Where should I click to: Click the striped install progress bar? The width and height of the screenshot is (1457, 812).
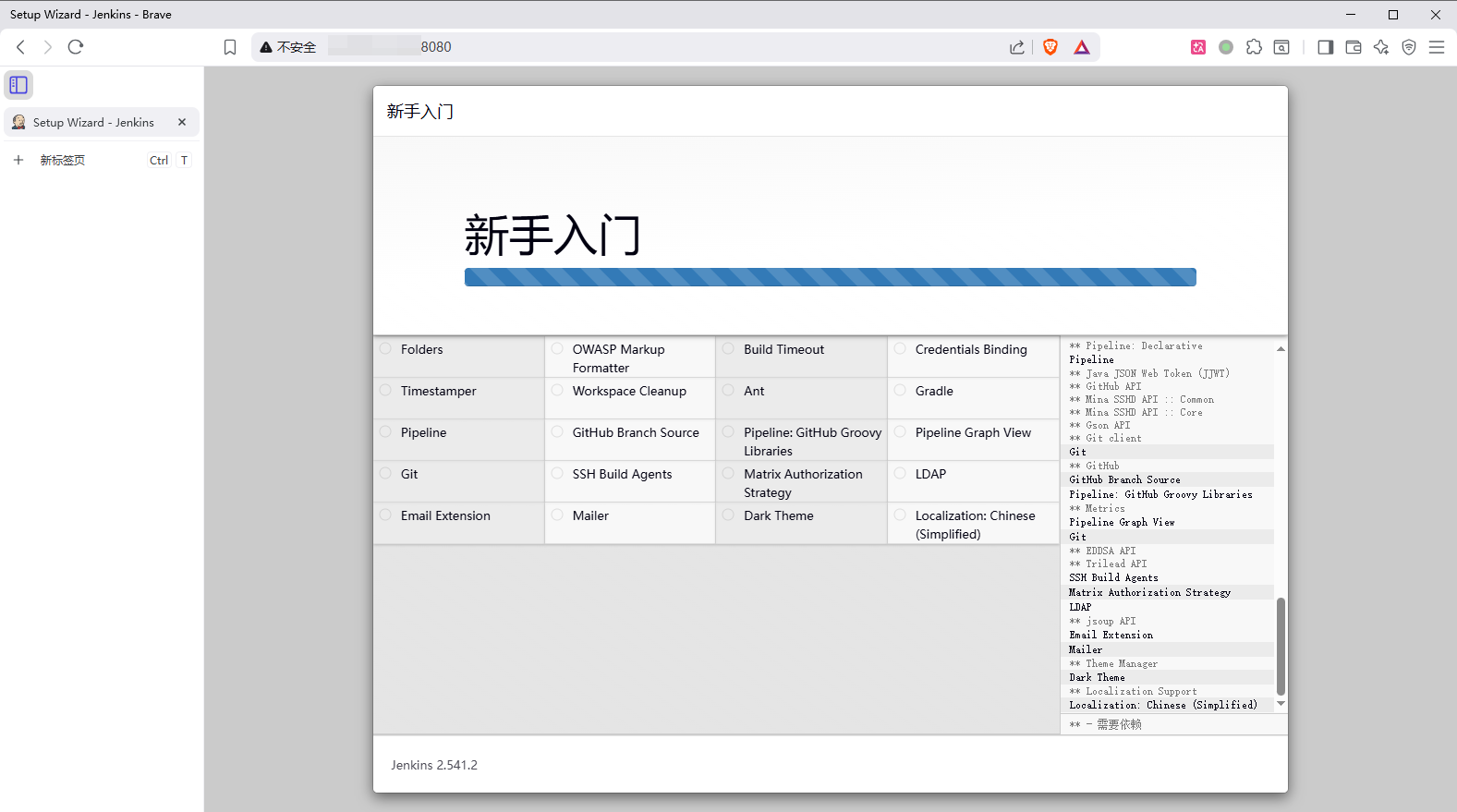click(x=830, y=277)
